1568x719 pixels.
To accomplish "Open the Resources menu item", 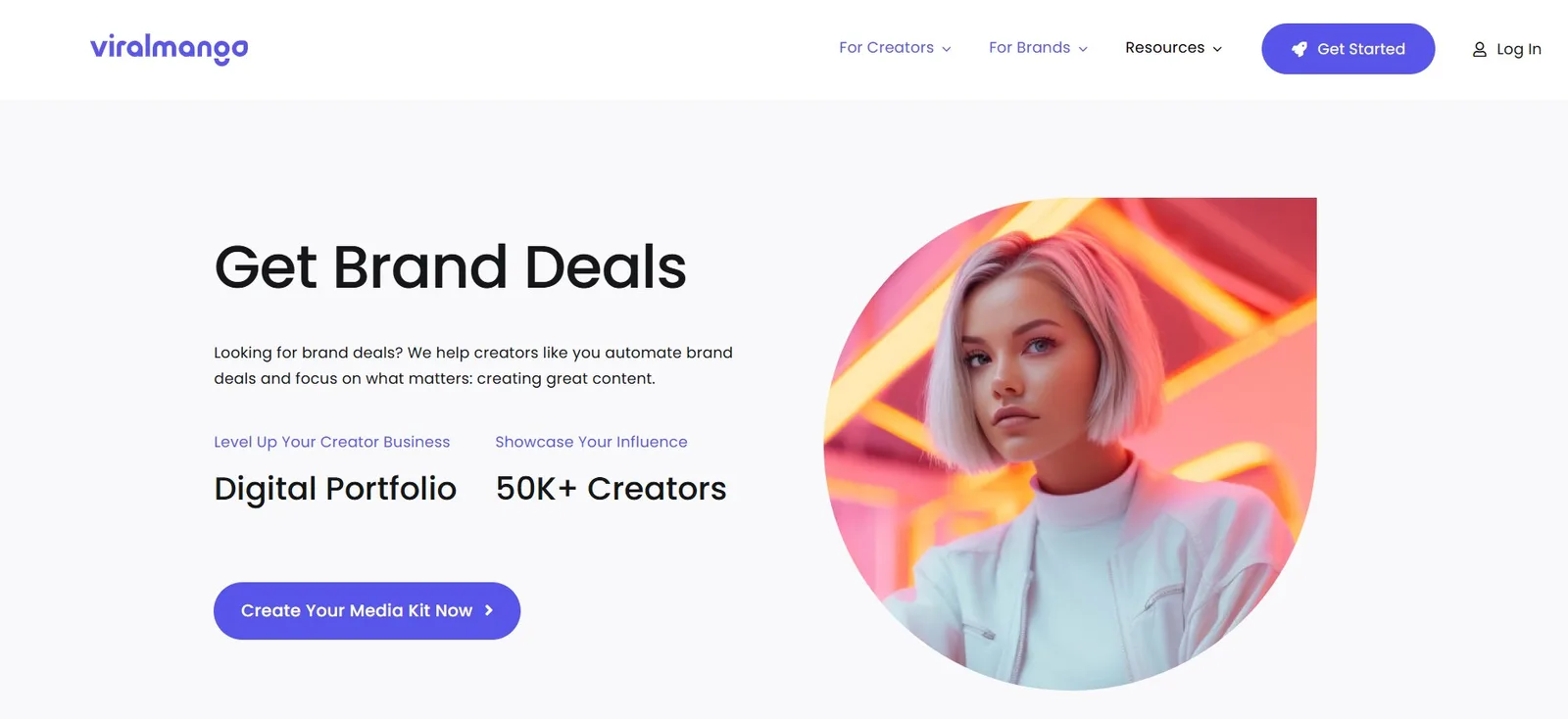I will click(x=1173, y=48).
